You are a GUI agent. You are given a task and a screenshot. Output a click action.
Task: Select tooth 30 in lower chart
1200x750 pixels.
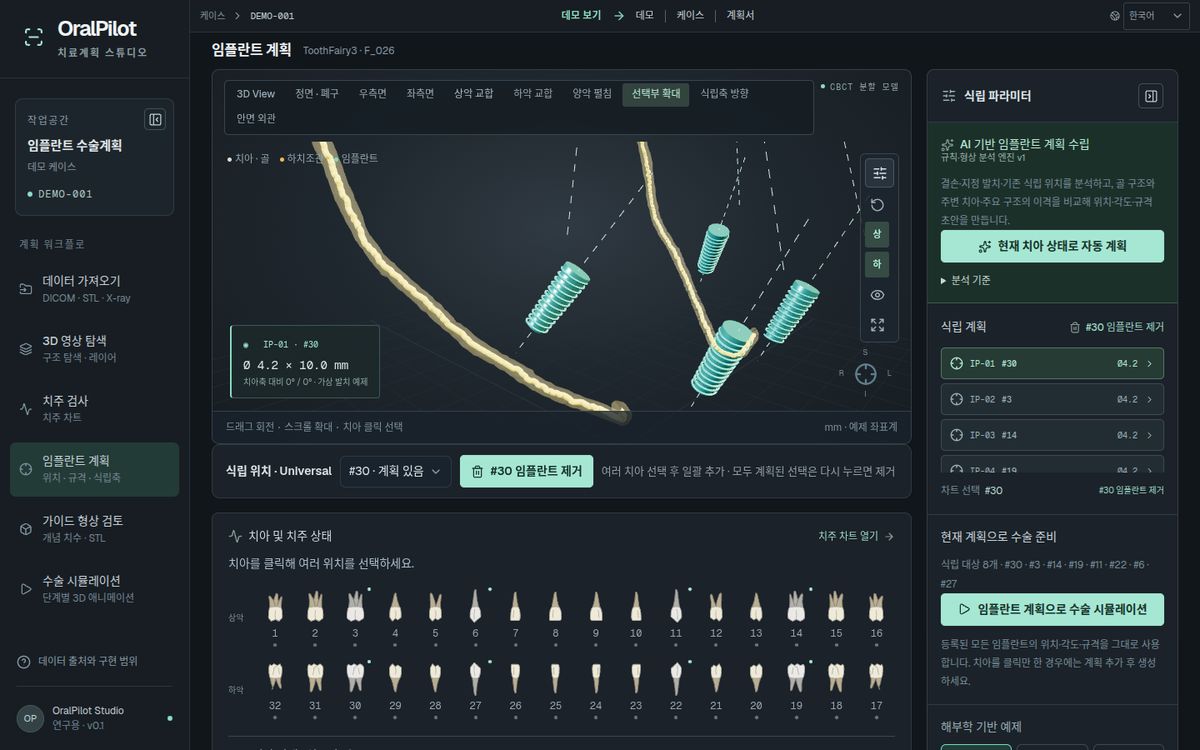pyautogui.click(x=355, y=687)
